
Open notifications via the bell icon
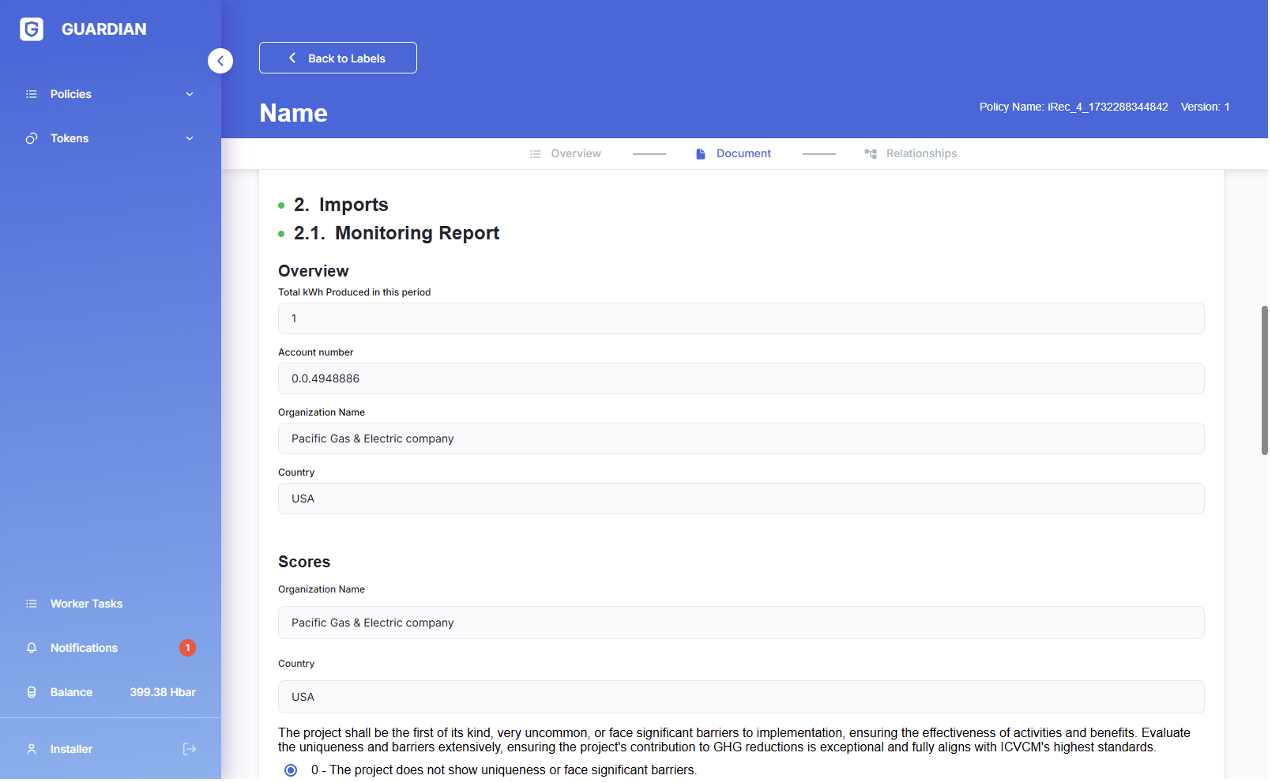pyautogui.click(x=31, y=648)
